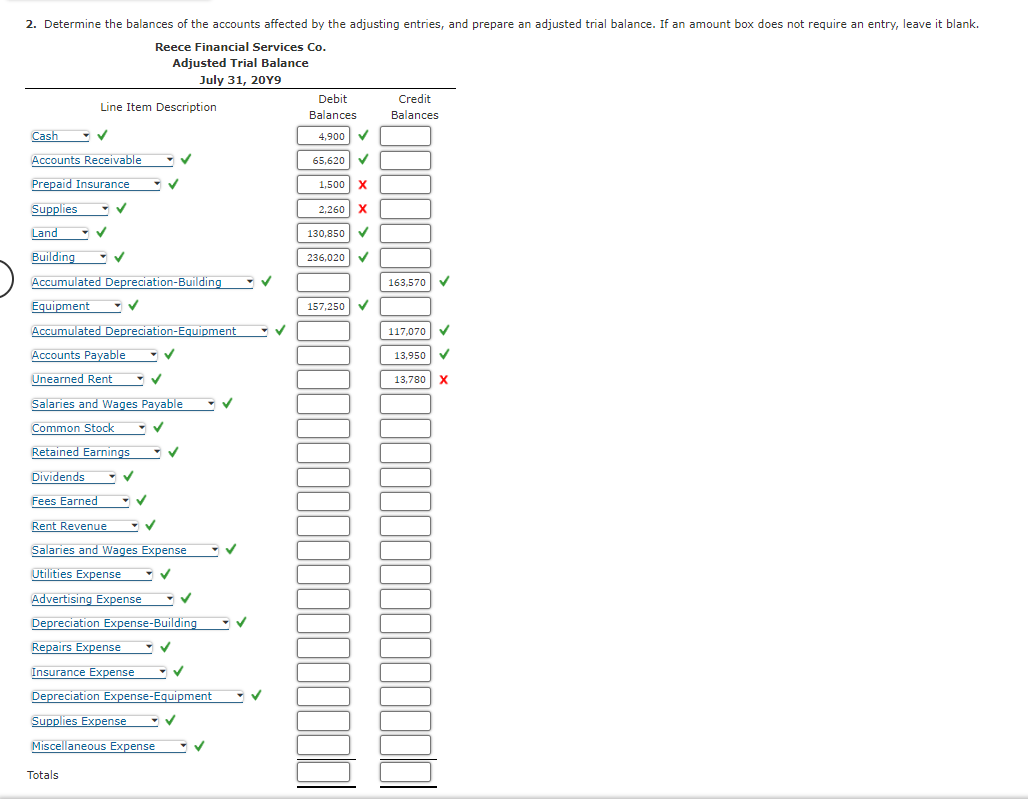Screen dimensions: 1028x799
Task: Click checkmark beside Accumulated Depreciation-Building credit
Action: tap(442, 282)
